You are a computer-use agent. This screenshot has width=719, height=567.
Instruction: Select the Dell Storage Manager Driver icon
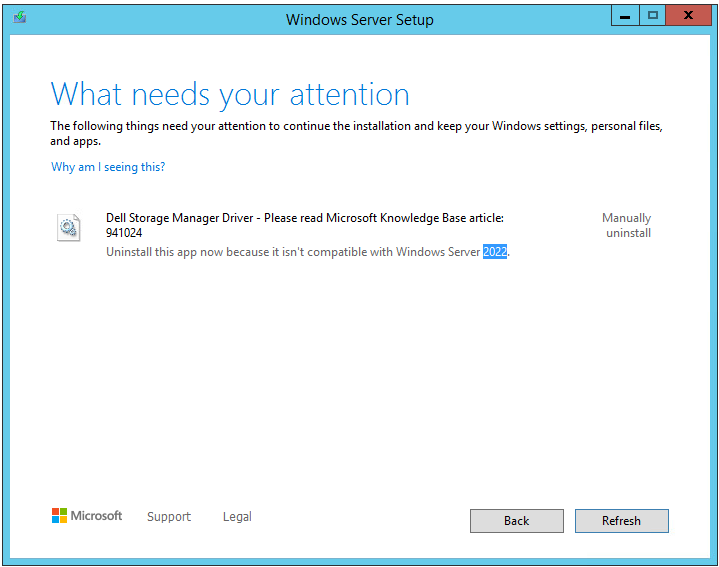click(68, 227)
